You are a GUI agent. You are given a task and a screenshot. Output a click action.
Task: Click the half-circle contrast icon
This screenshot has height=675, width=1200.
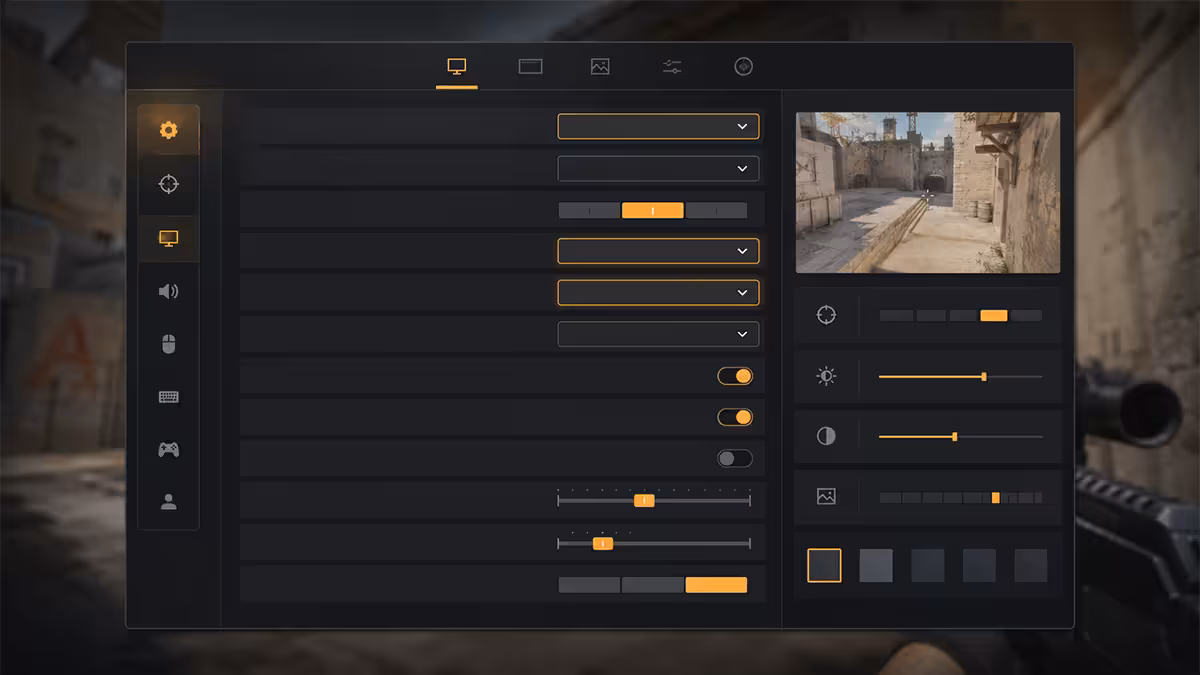pos(826,436)
